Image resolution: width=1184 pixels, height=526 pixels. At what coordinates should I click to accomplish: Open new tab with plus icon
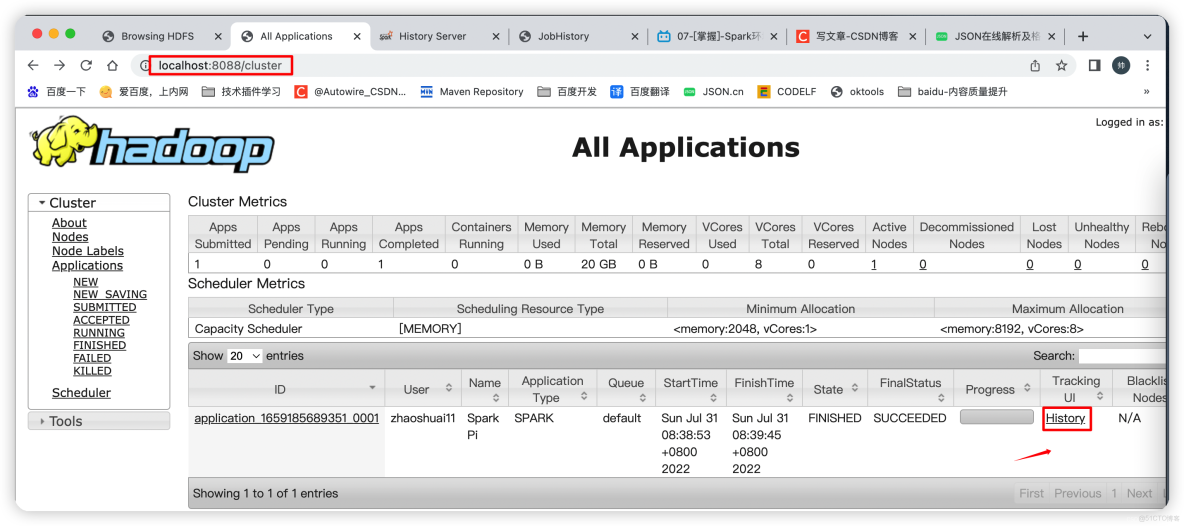(x=1082, y=36)
